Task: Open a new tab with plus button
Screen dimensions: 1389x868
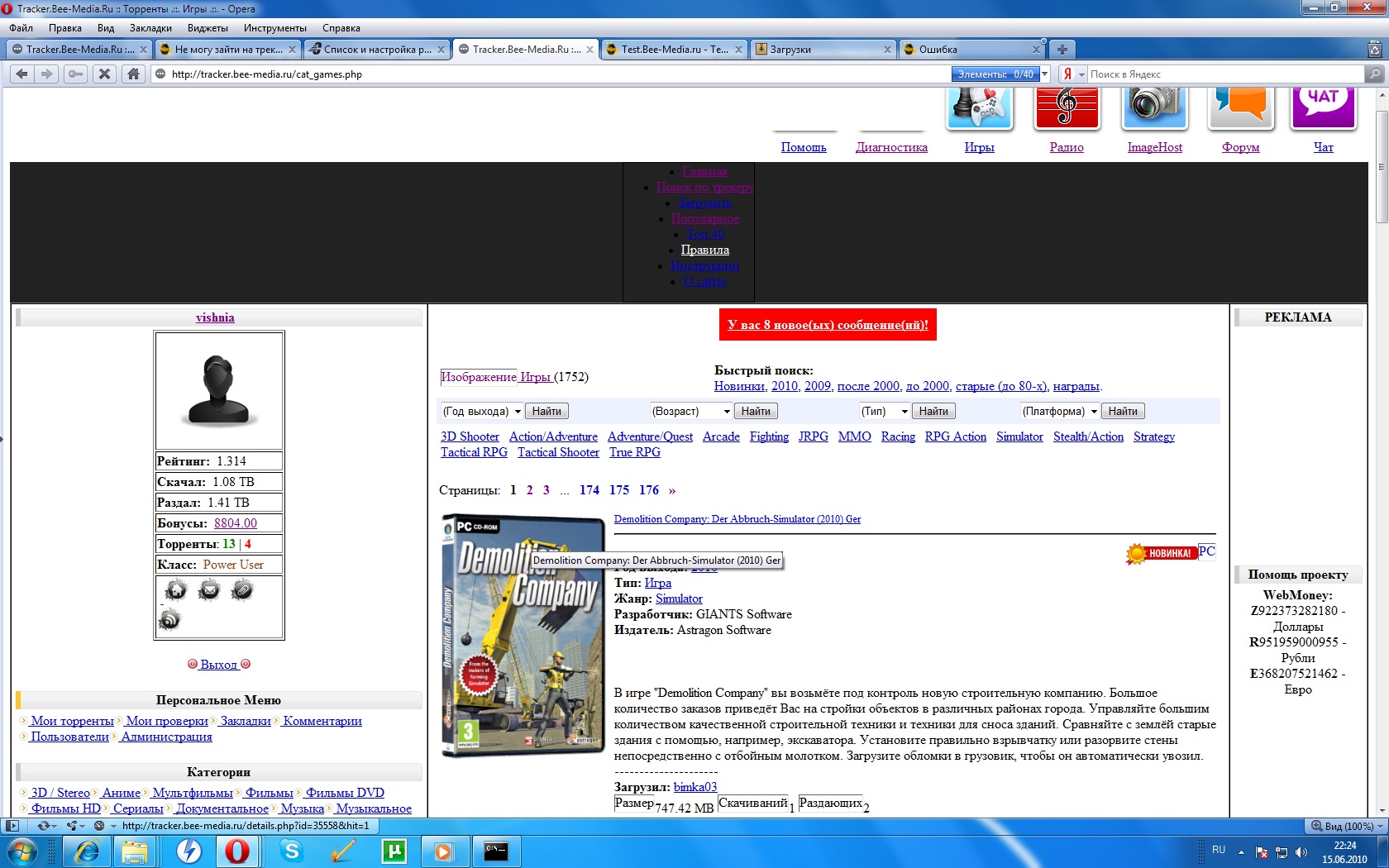Action: pyautogui.click(x=1062, y=49)
